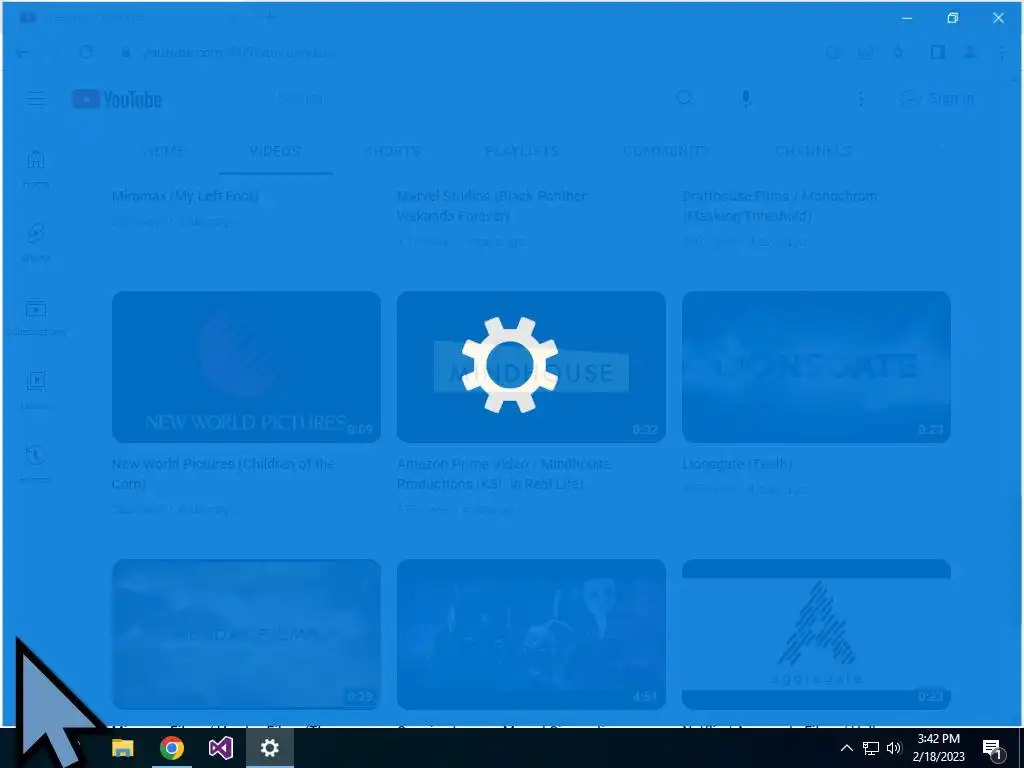The height and width of the screenshot is (768, 1024).
Task: Open Shorts in YouTube left sidebar
Action: click(36, 242)
